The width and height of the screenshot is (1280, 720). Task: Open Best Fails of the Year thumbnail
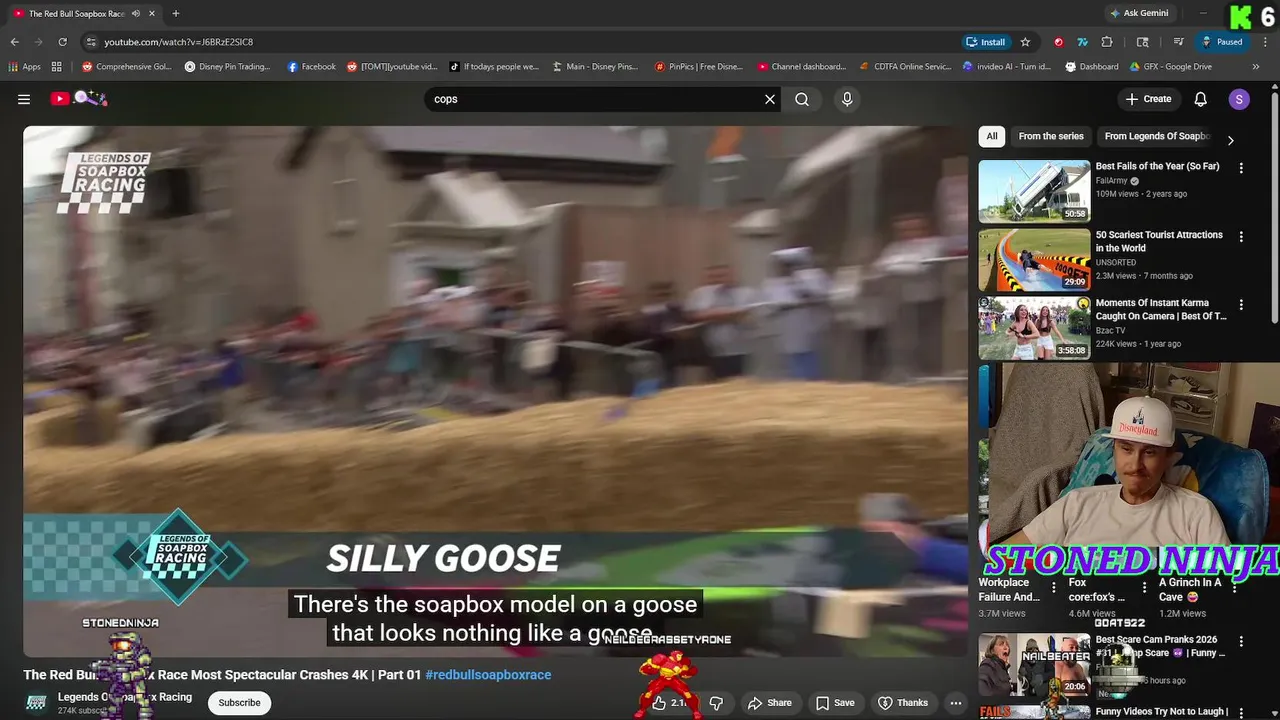pyautogui.click(x=1034, y=191)
